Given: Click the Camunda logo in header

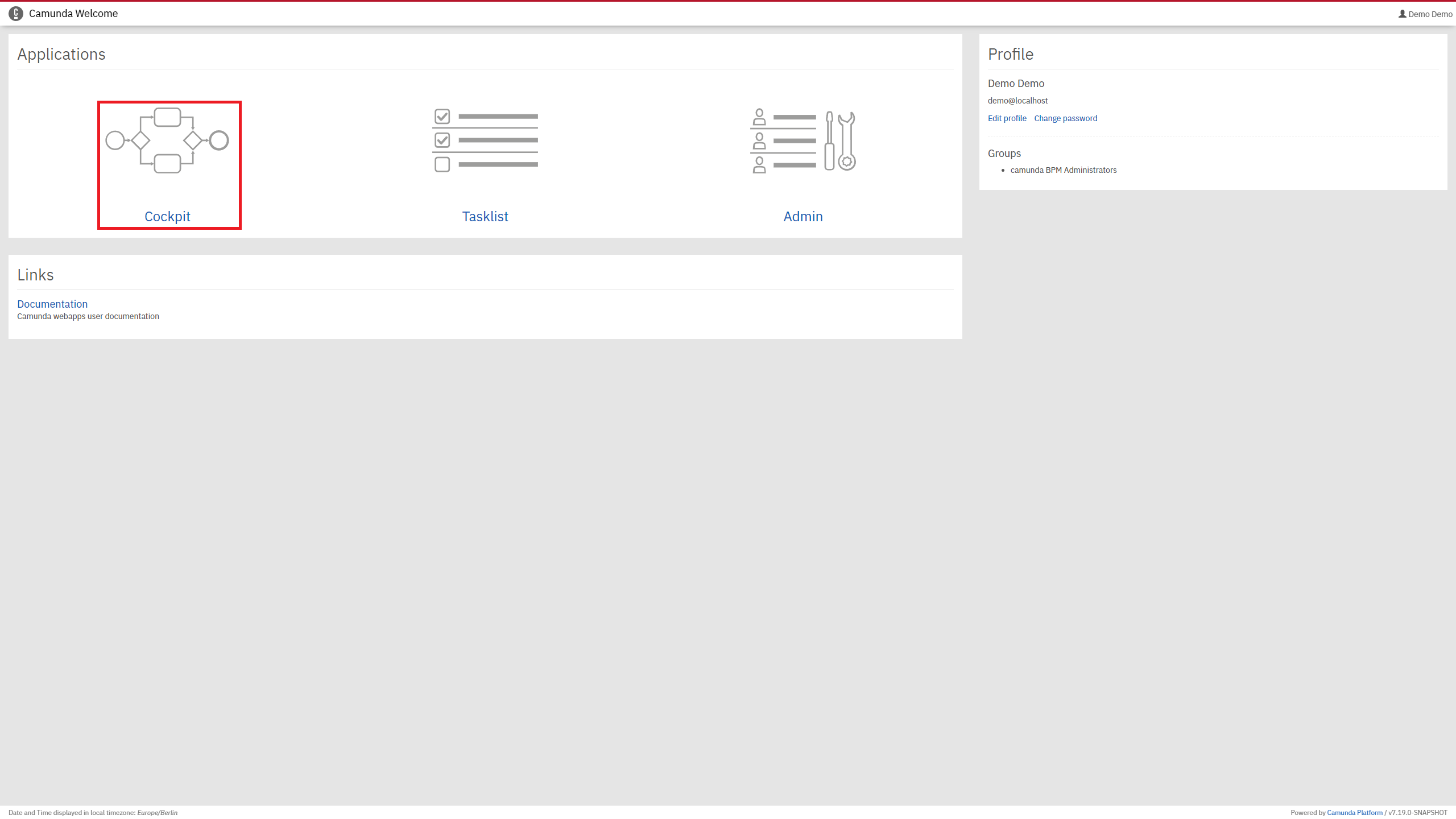Looking at the screenshot, I should click(x=16, y=14).
